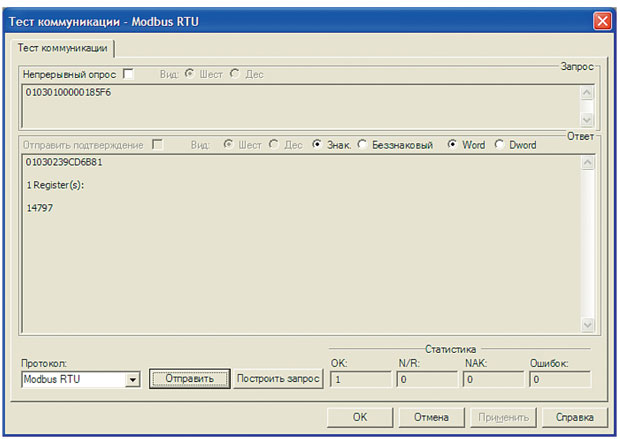This screenshot has height=439, width=620.
Task: Click the Применить button
Action: [x=503, y=418]
